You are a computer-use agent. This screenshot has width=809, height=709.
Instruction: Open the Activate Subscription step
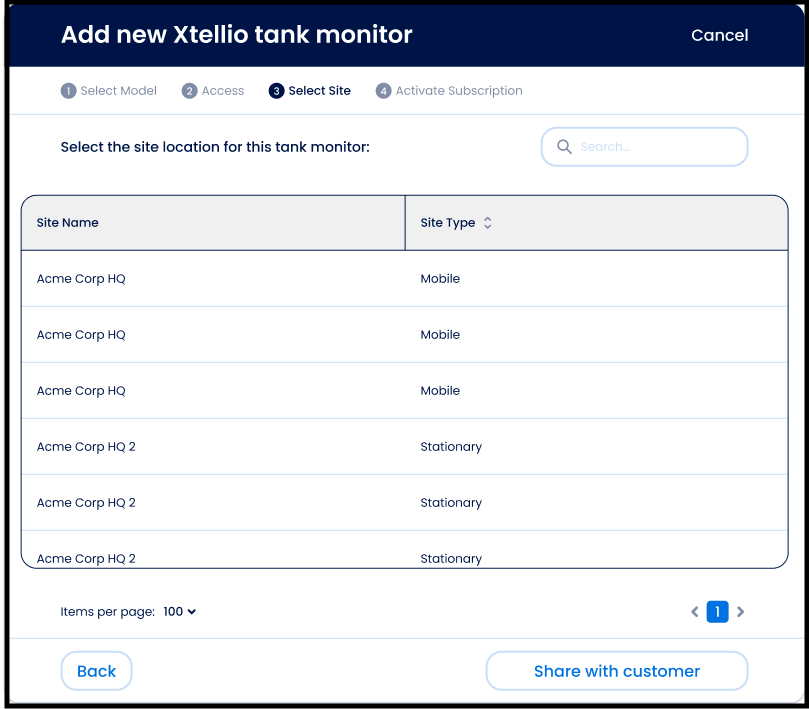click(x=458, y=91)
